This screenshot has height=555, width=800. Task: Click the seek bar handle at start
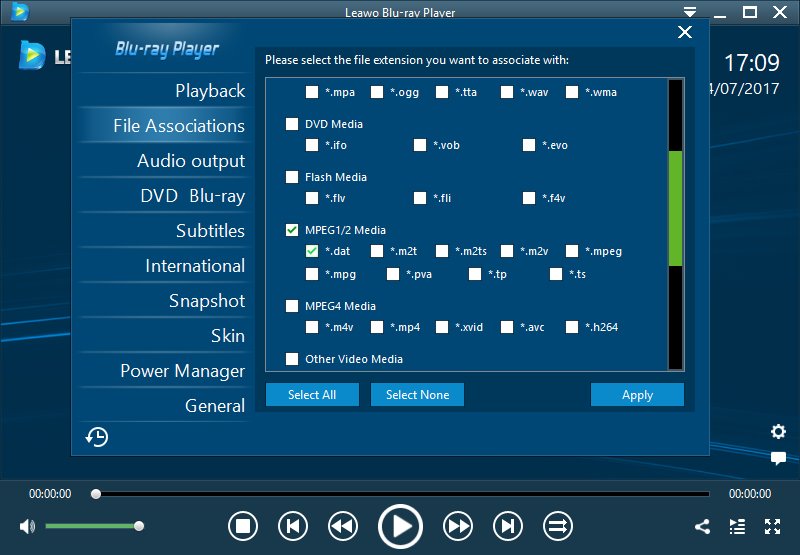[x=96, y=494]
